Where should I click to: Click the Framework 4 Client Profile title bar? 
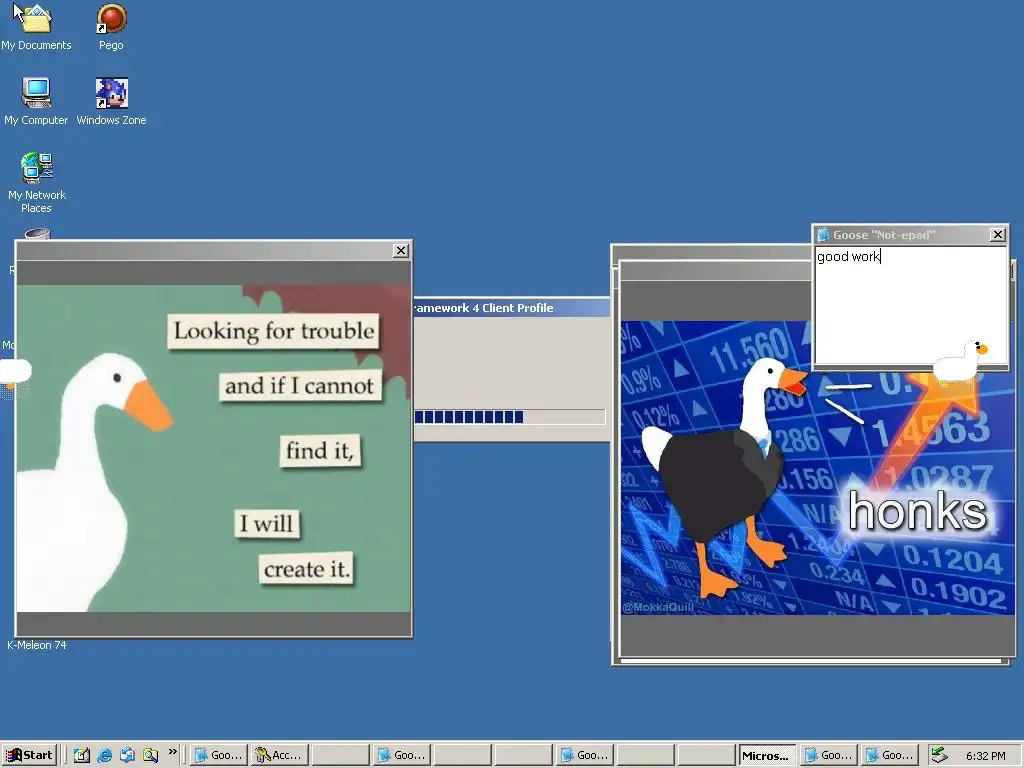[x=512, y=308]
